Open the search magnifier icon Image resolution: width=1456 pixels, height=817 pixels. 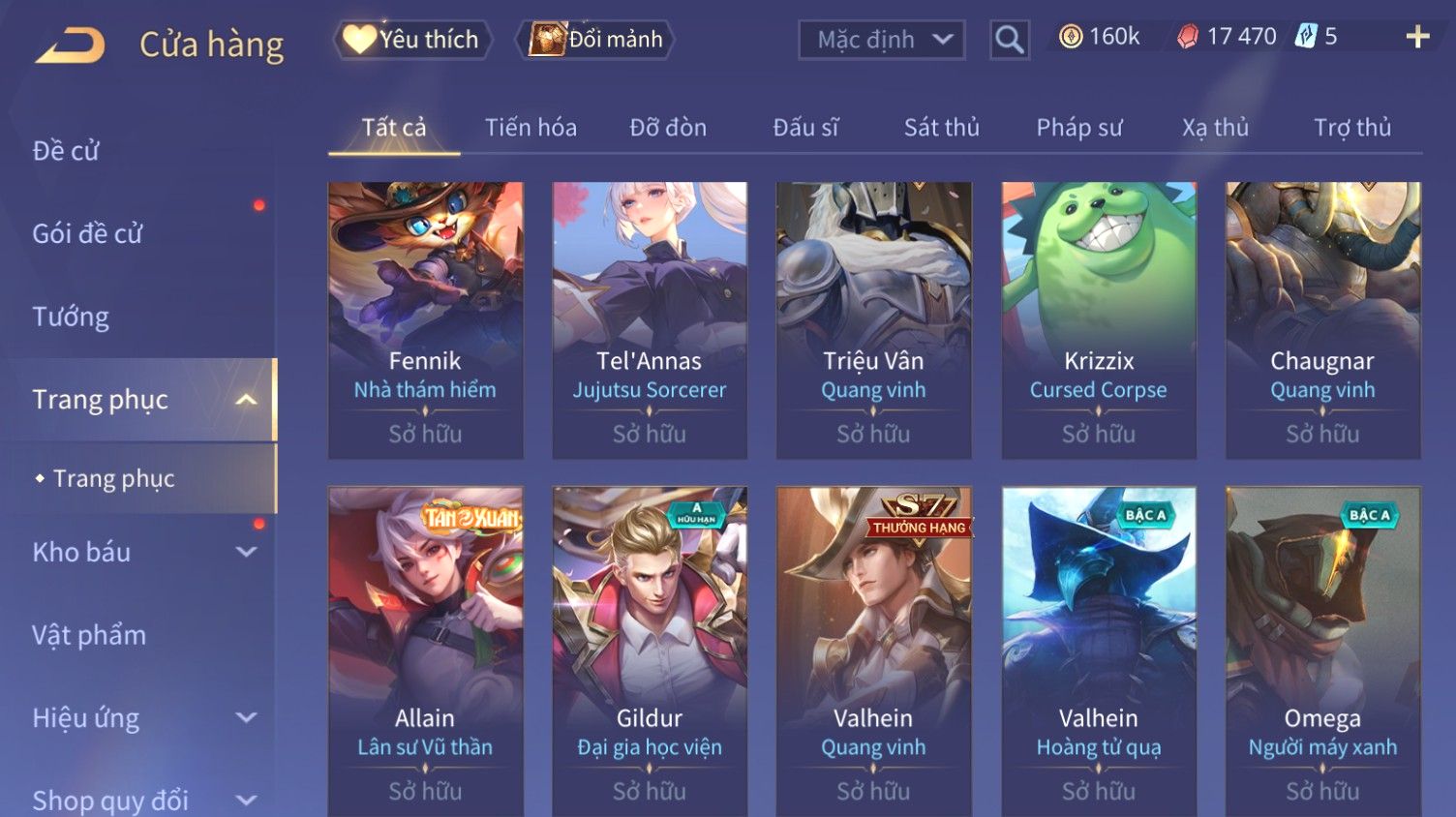click(x=1009, y=40)
